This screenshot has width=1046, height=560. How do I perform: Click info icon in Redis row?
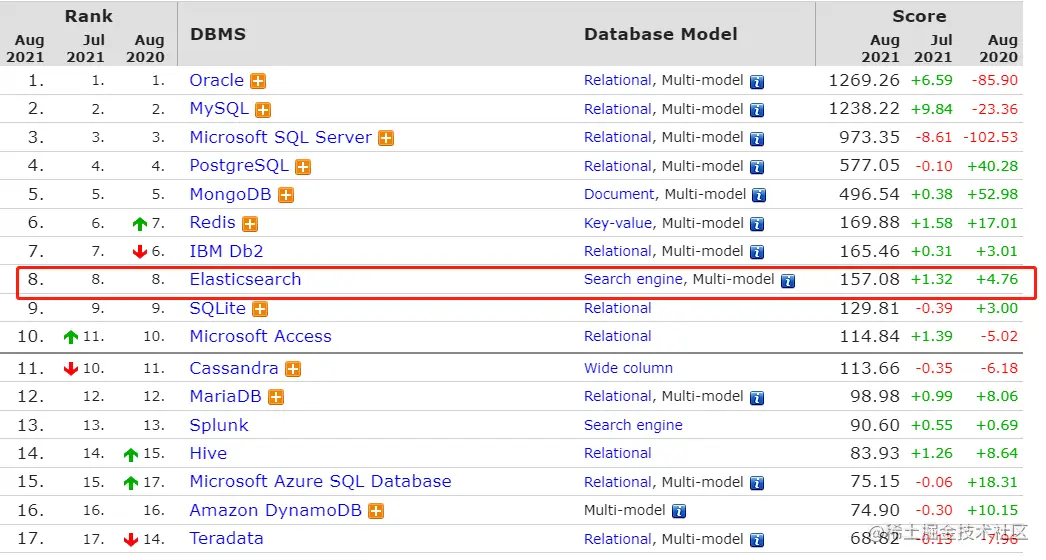[x=757, y=224]
